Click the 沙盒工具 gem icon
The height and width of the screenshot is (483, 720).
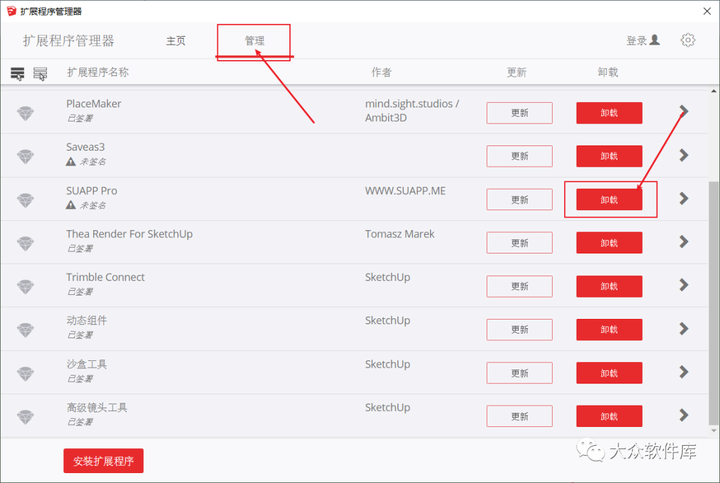[x=25, y=373]
